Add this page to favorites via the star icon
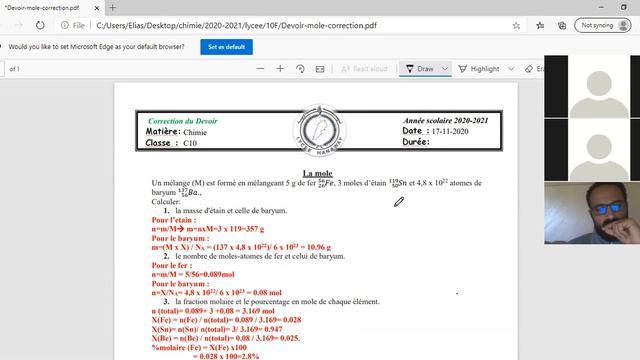Screen dimensions: 640x360 coord(516,25)
